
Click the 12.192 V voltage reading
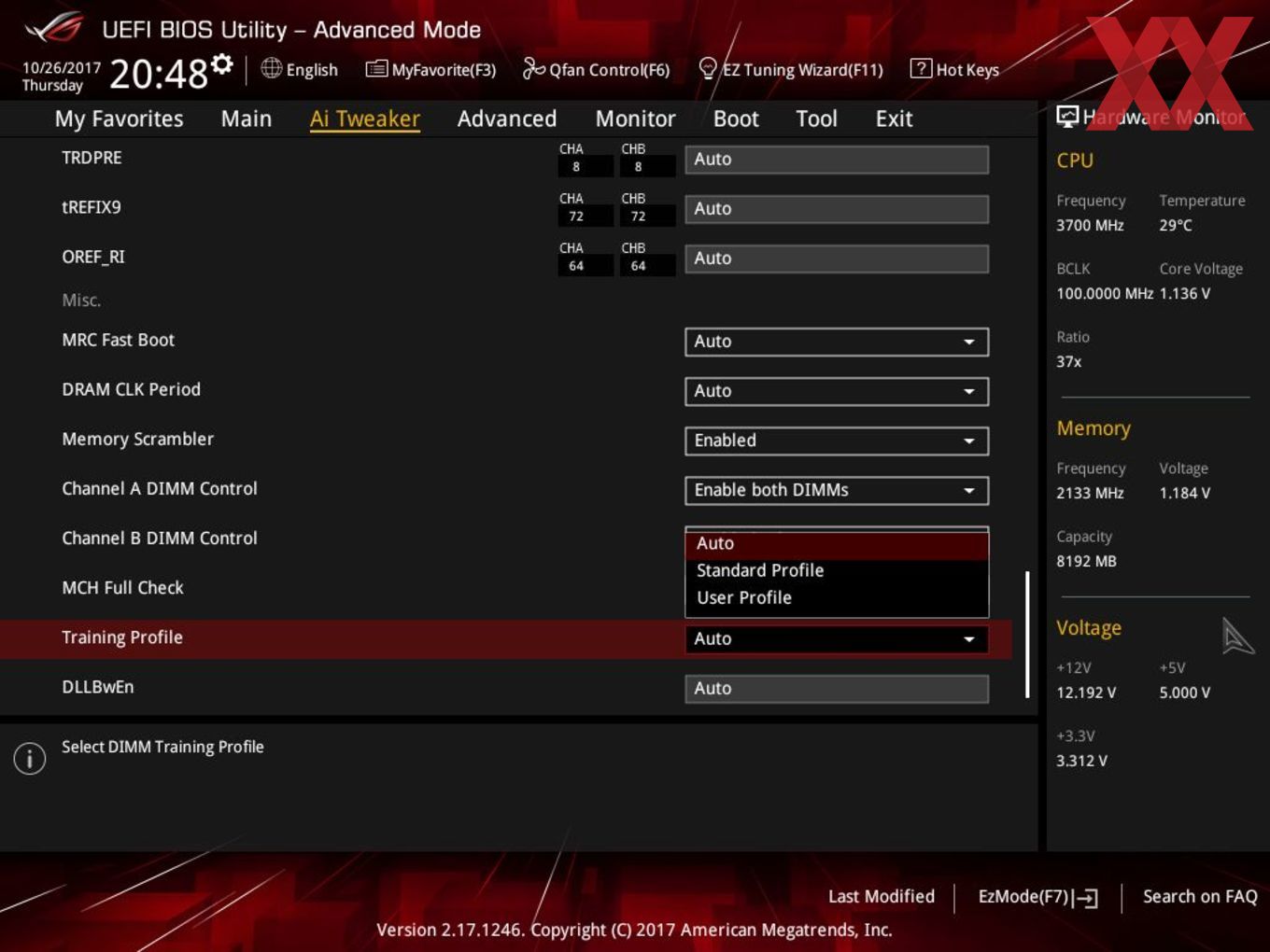(1086, 693)
